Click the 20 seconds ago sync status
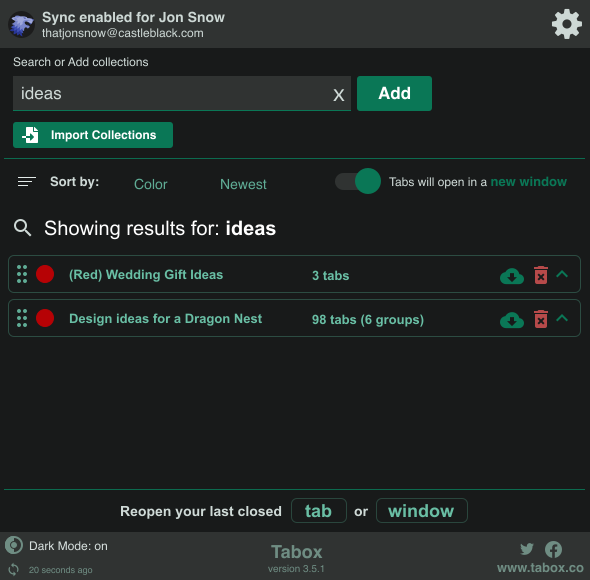The width and height of the screenshot is (590, 580). point(61,570)
